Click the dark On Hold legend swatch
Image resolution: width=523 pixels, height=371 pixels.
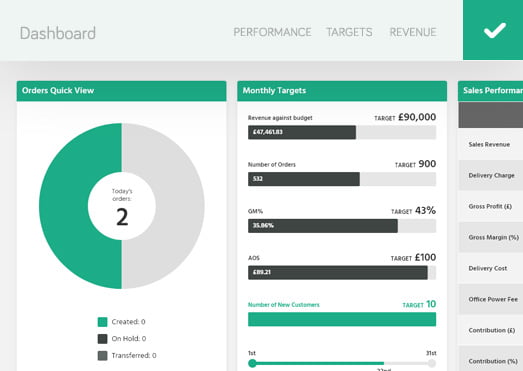coord(102,339)
